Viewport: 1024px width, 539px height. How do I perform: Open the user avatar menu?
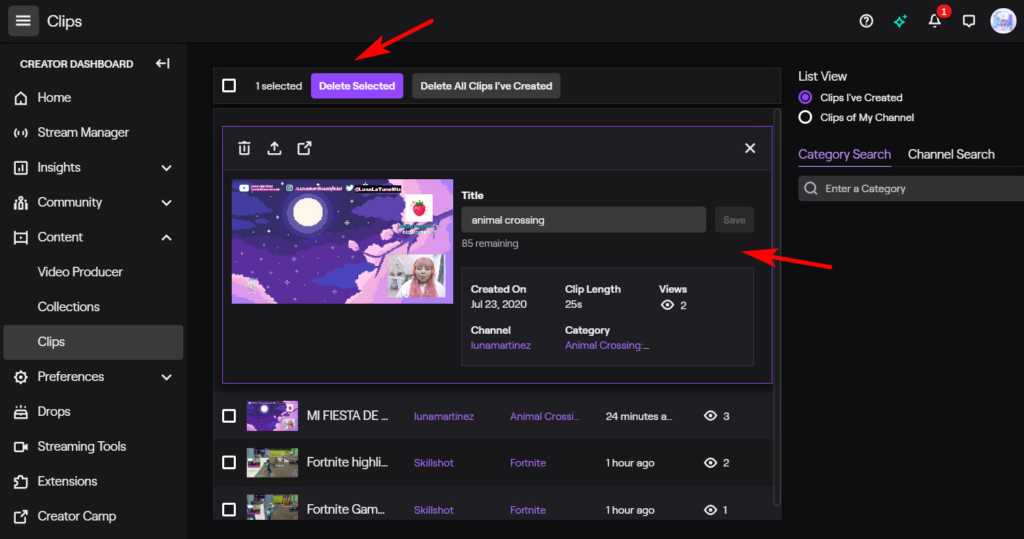coord(1003,21)
